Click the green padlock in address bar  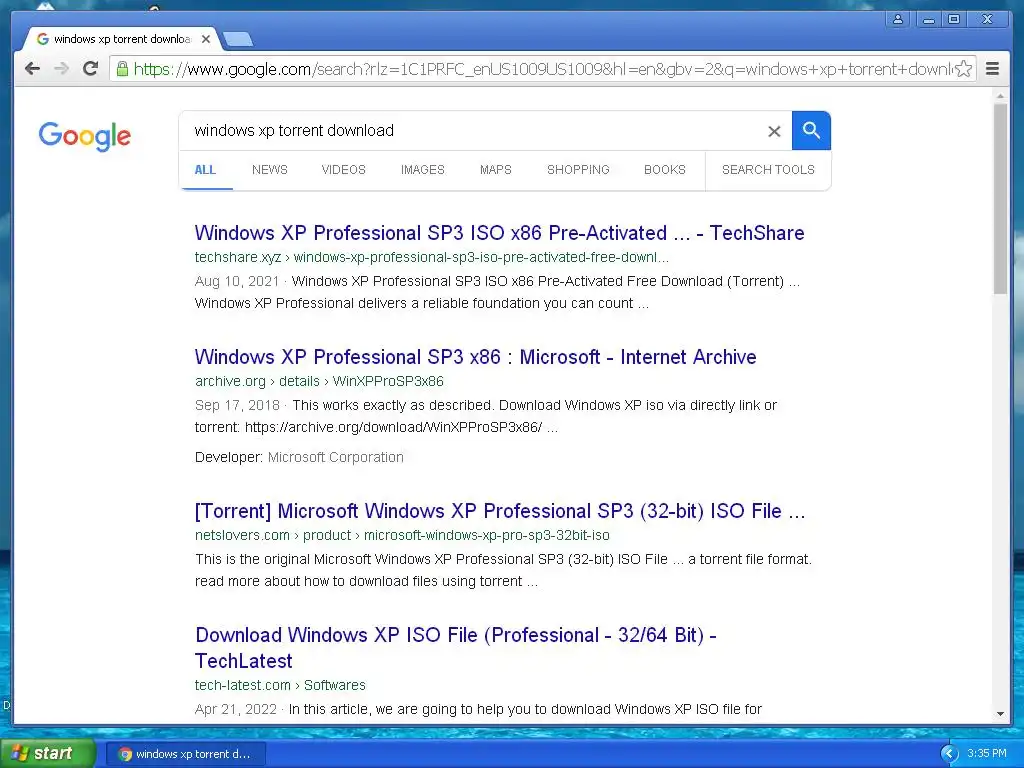pos(122,69)
